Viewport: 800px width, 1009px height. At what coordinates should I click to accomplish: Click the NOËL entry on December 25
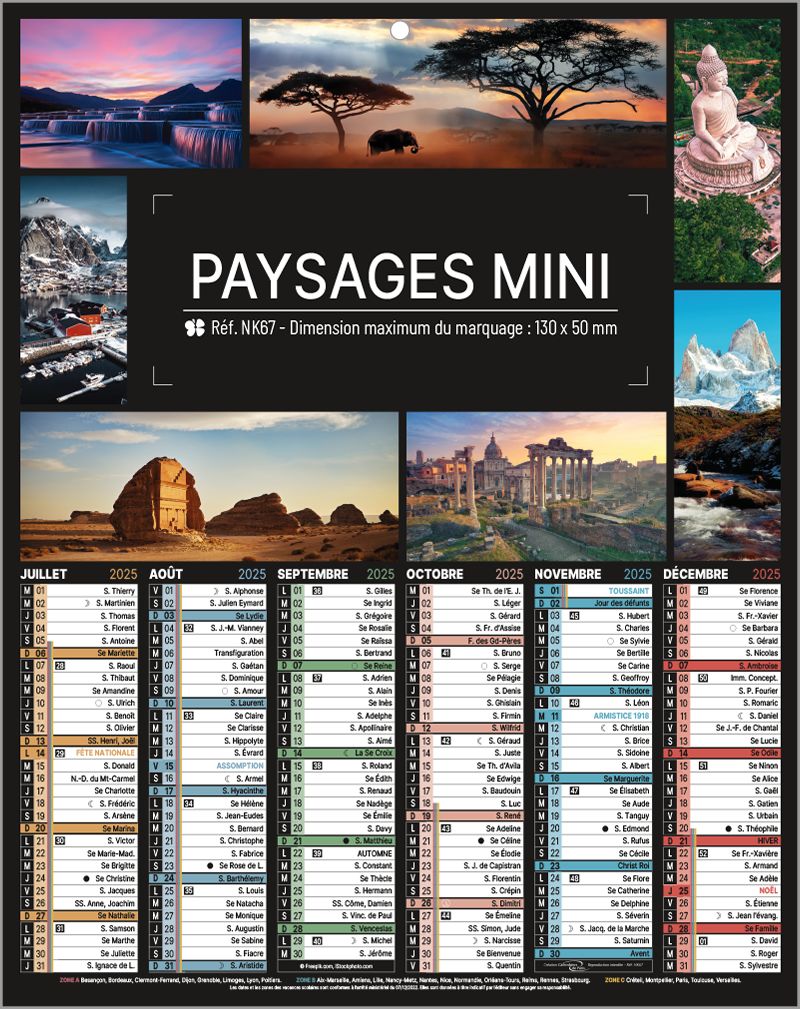tap(768, 891)
